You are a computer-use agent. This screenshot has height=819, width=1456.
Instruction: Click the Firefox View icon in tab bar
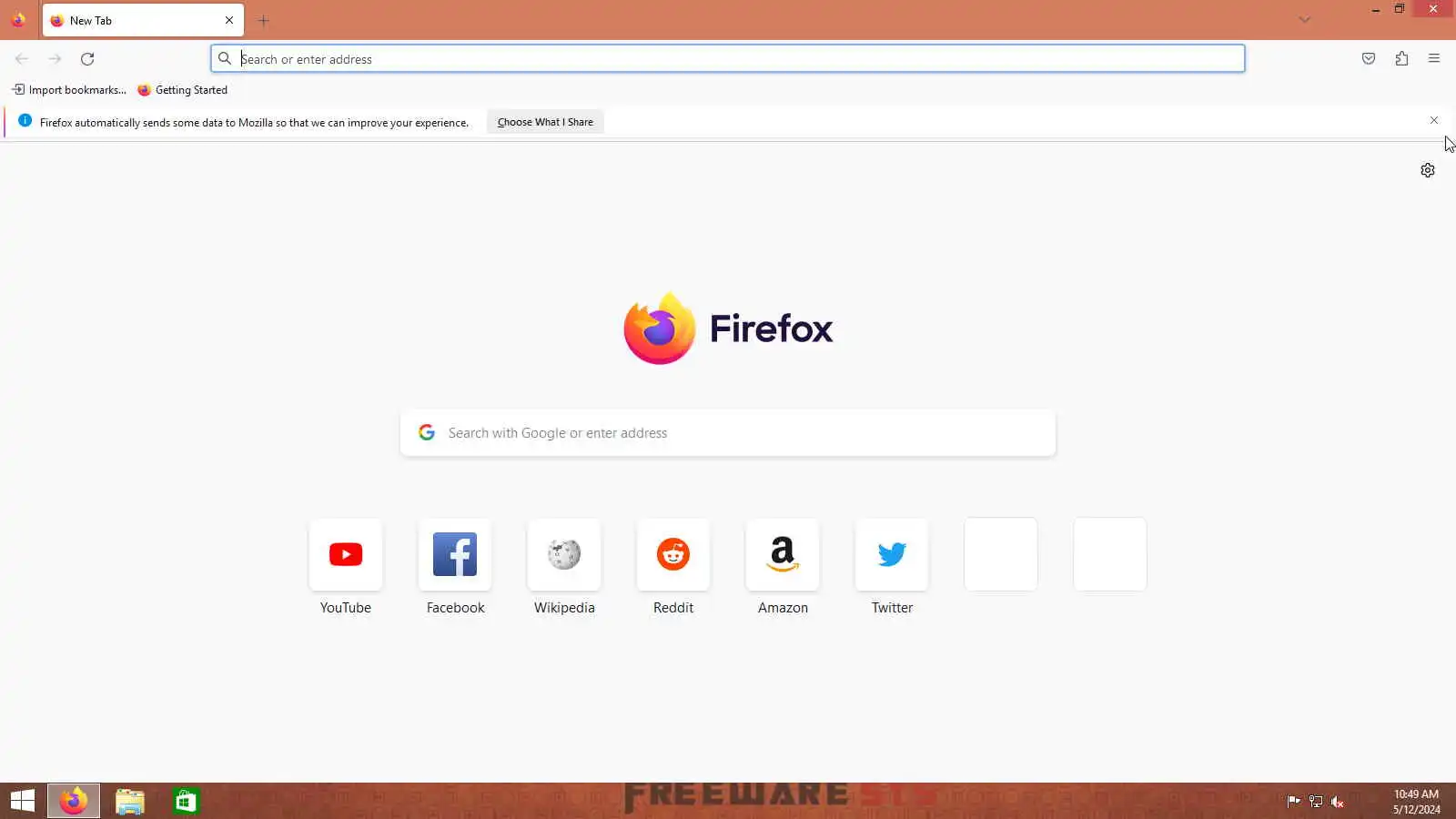[x=18, y=20]
